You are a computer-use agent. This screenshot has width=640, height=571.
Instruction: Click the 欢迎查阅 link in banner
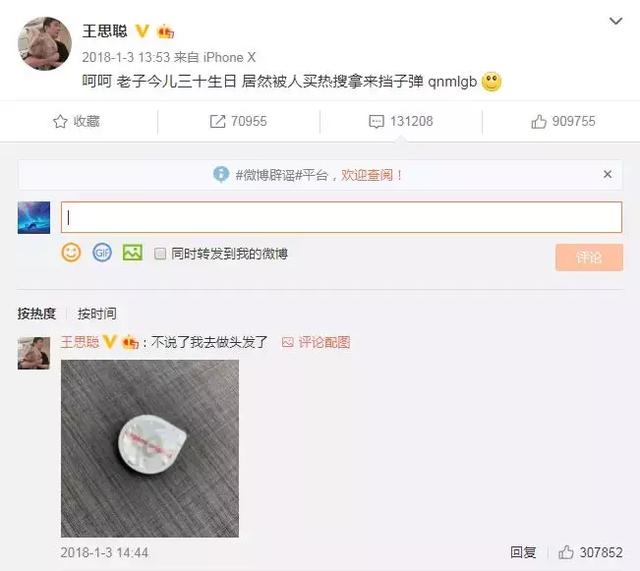click(367, 175)
